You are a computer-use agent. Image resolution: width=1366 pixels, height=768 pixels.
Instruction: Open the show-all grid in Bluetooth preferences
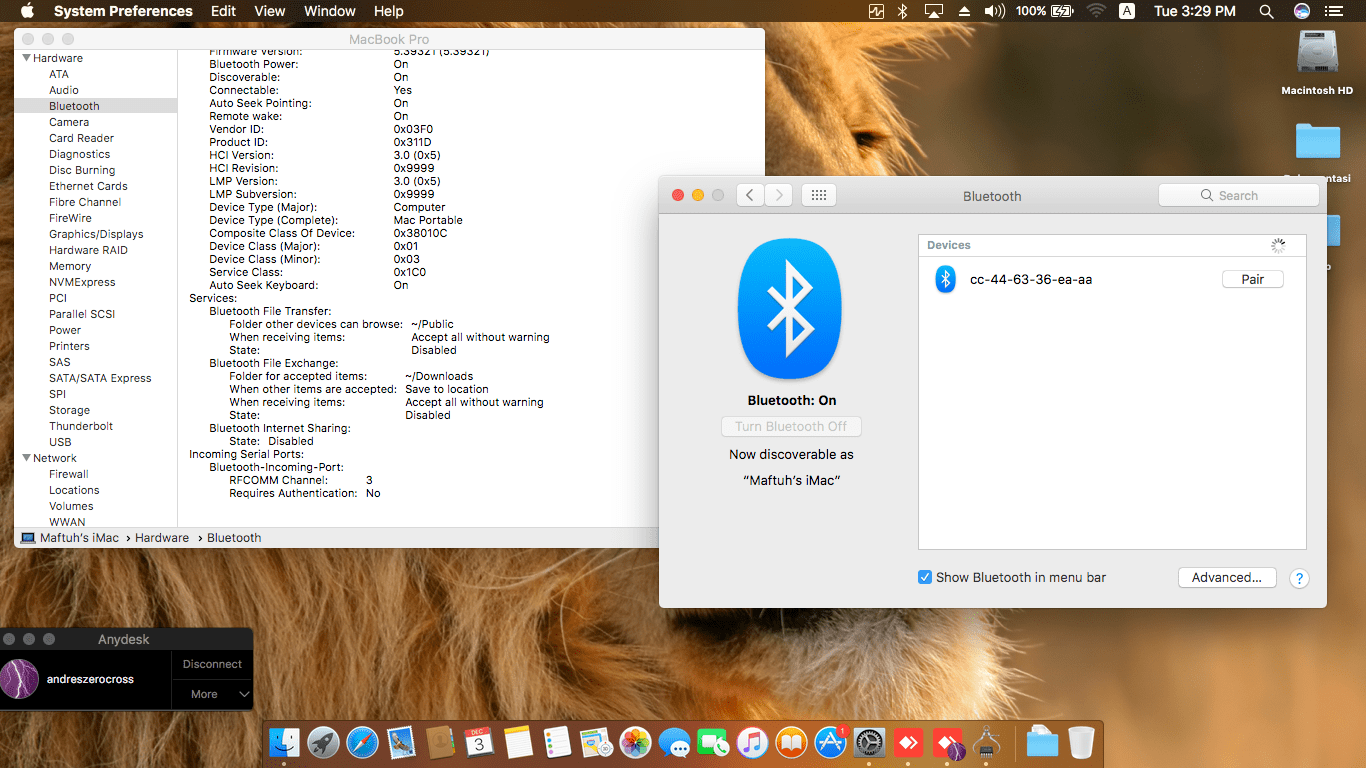pos(818,196)
